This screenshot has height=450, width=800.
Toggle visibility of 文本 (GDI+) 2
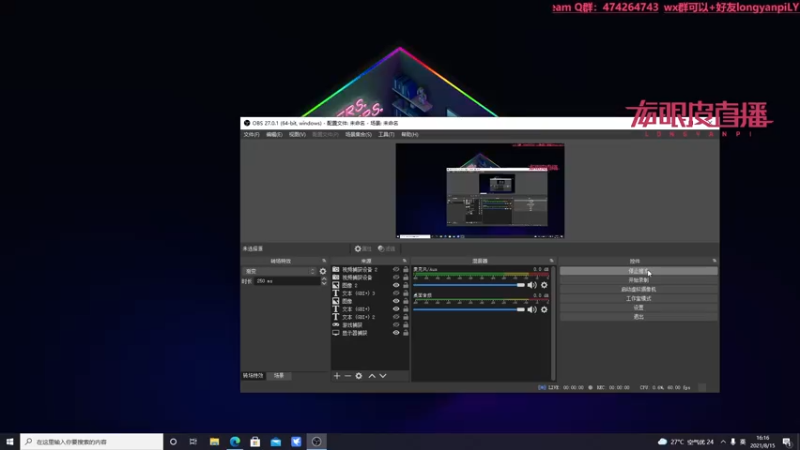click(x=396, y=317)
